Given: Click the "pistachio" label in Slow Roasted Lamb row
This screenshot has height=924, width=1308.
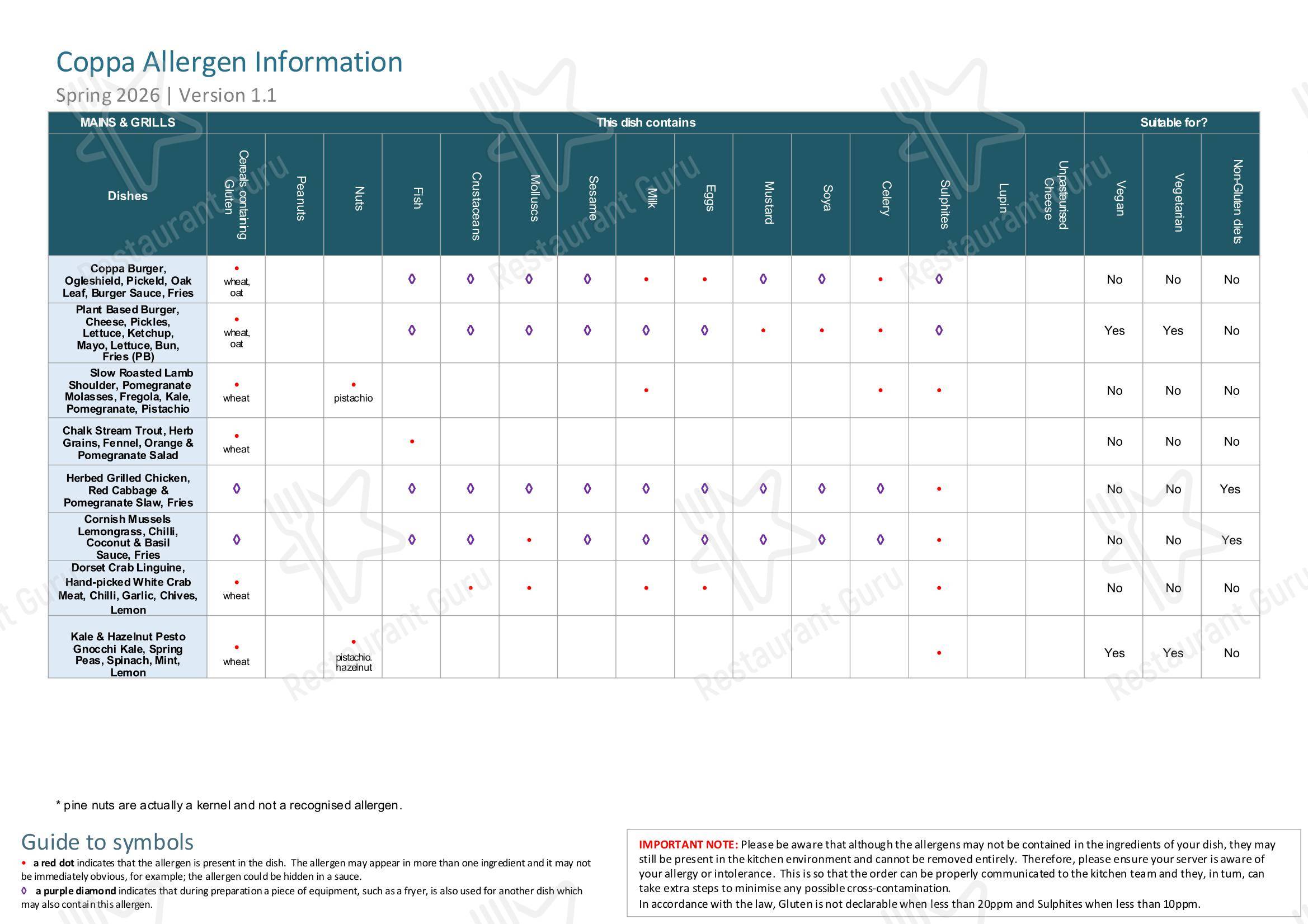Looking at the screenshot, I should [353, 398].
